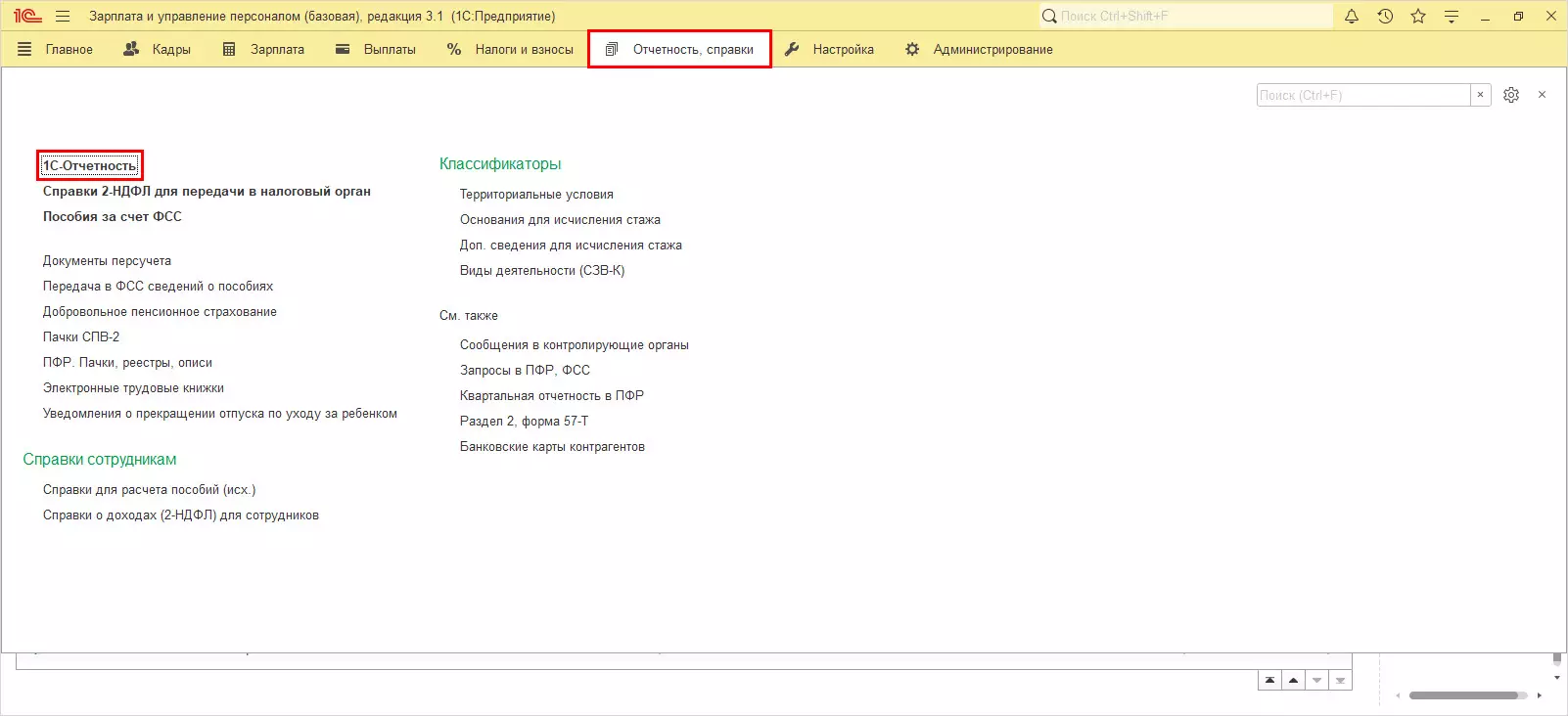Click the horizontal scrollbar left arrow
This screenshot has width=1568, height=716.
[1398, 695]
